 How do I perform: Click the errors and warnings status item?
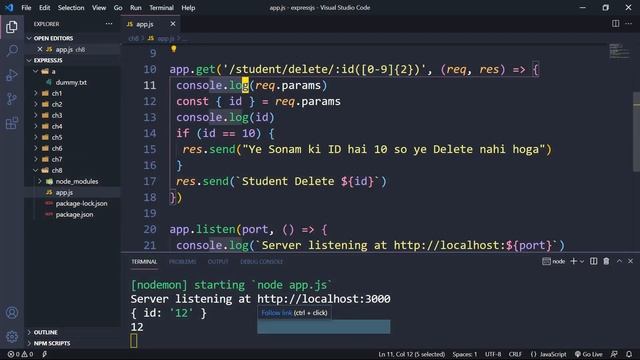(x=20, y=354)
